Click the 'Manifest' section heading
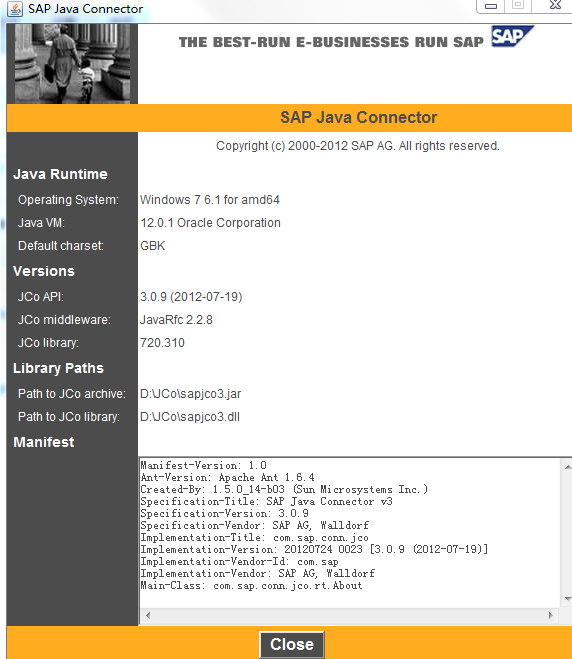 44,442
